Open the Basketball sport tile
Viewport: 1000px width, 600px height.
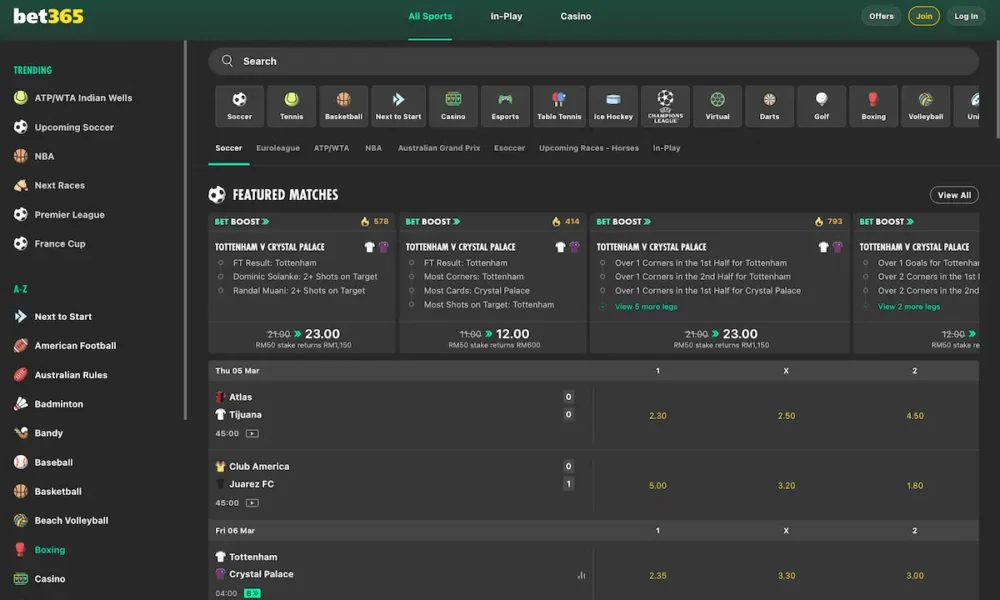pyautogui.click(x=344, y=106)
